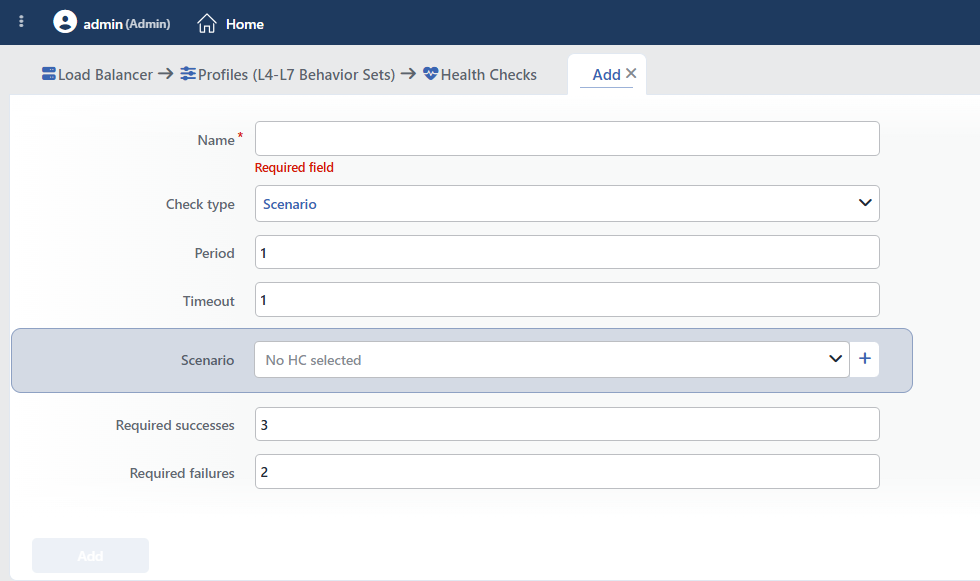The width and height of the screenshot is (980, 581).
Task: Click the Add submit button
Action: coord(91,555)
